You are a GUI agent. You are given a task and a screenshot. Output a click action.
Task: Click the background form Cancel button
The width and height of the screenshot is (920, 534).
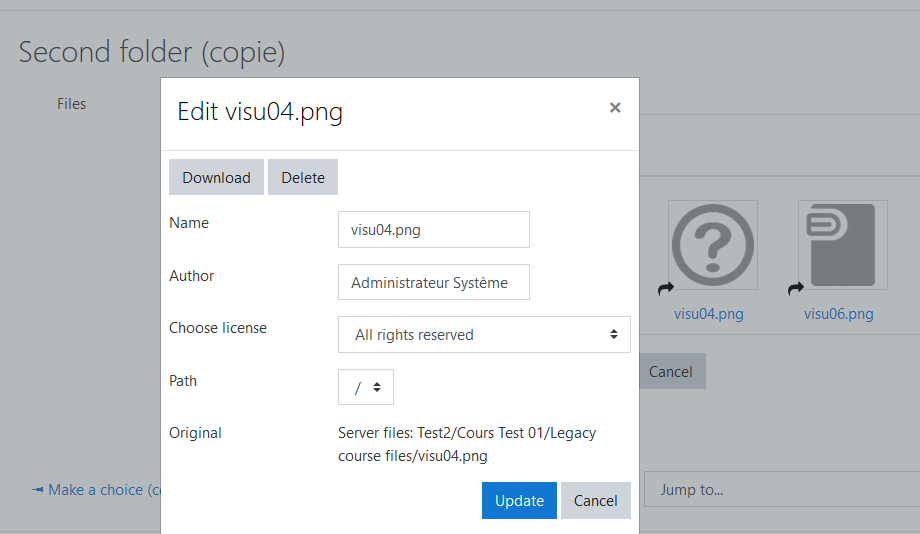pyautogui.click(x=672, y=371)
